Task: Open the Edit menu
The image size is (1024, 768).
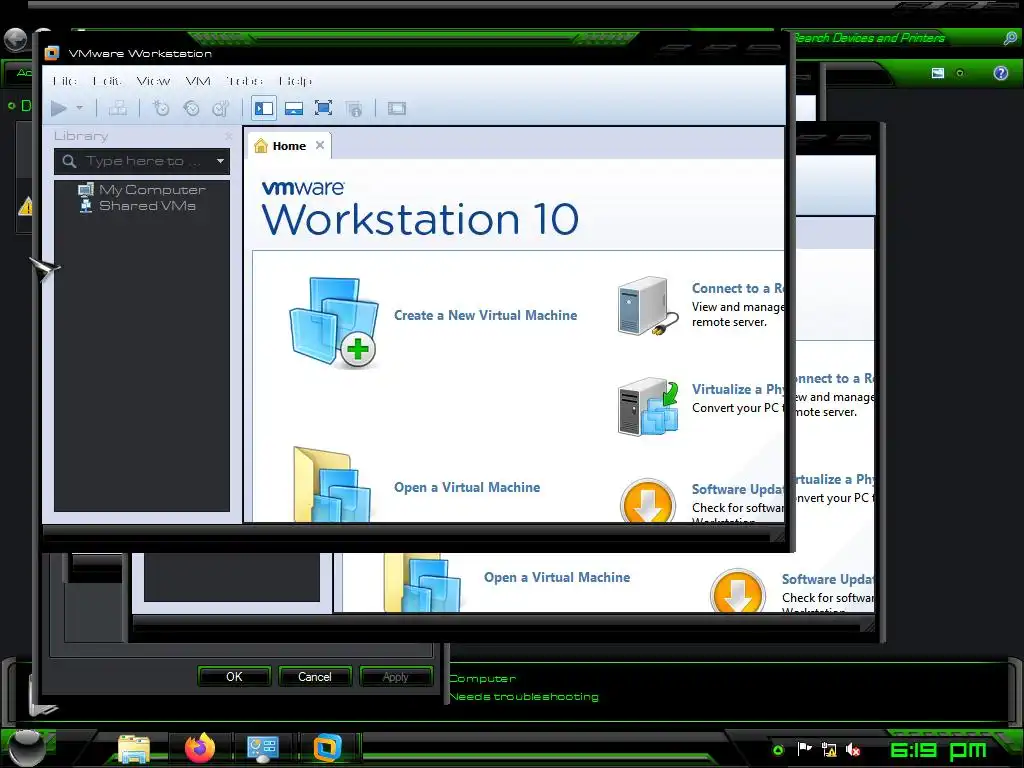Action: (107, 81)
